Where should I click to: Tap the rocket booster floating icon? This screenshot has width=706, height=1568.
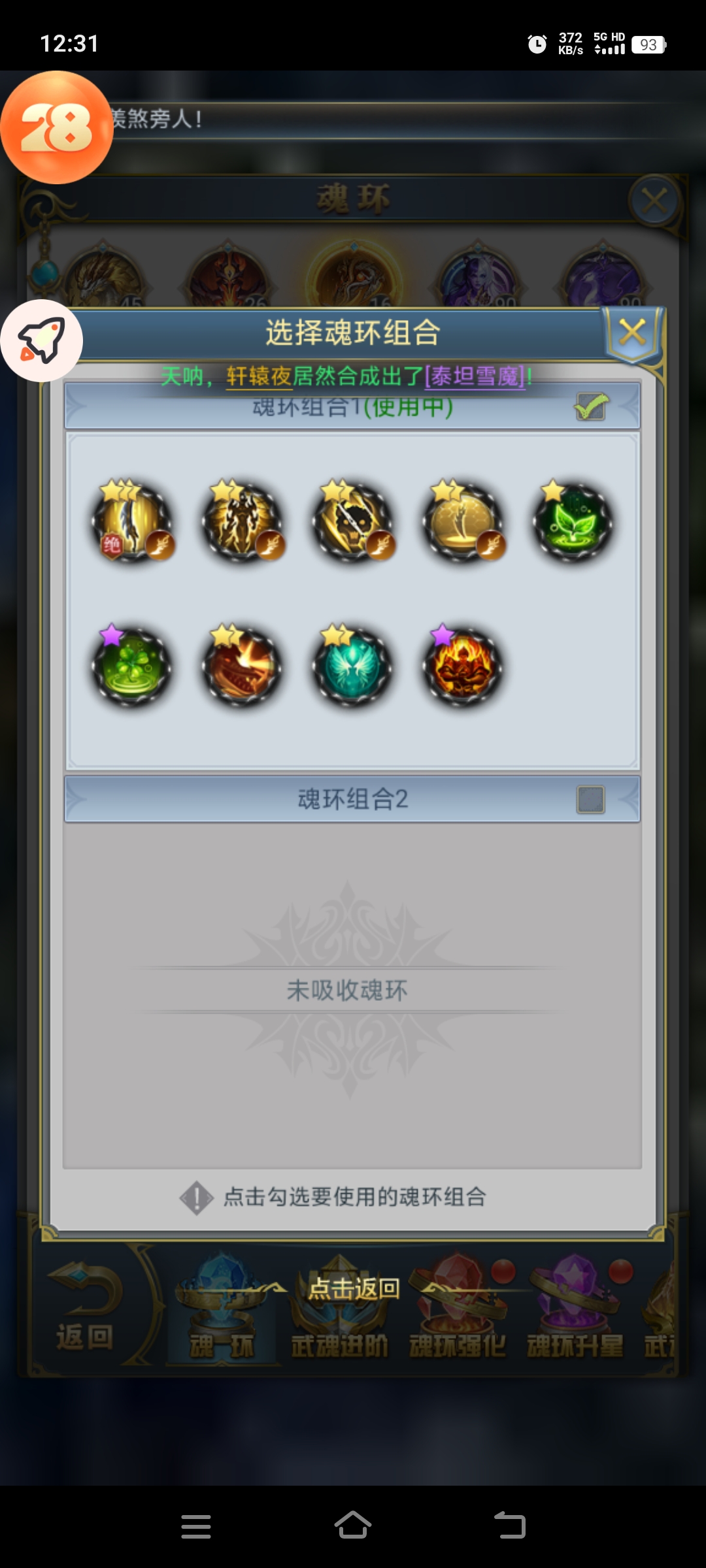42,340
